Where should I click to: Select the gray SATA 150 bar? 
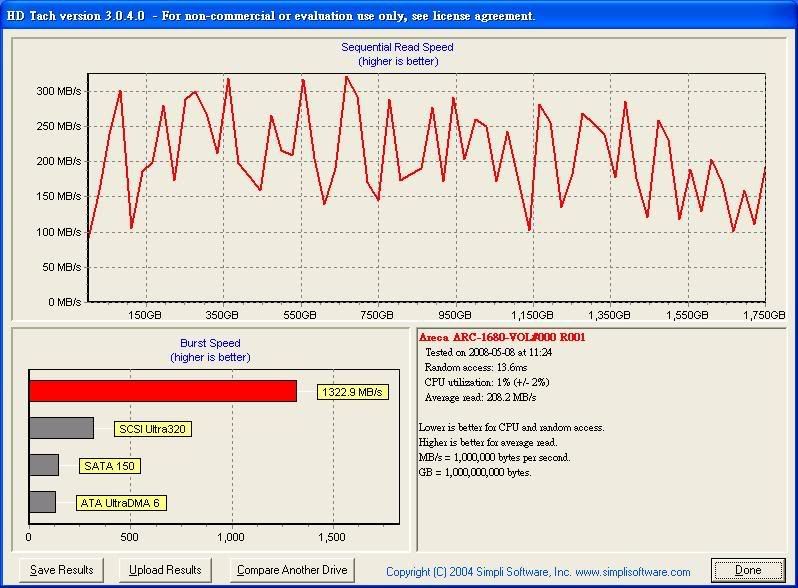[x=44, y=465]
